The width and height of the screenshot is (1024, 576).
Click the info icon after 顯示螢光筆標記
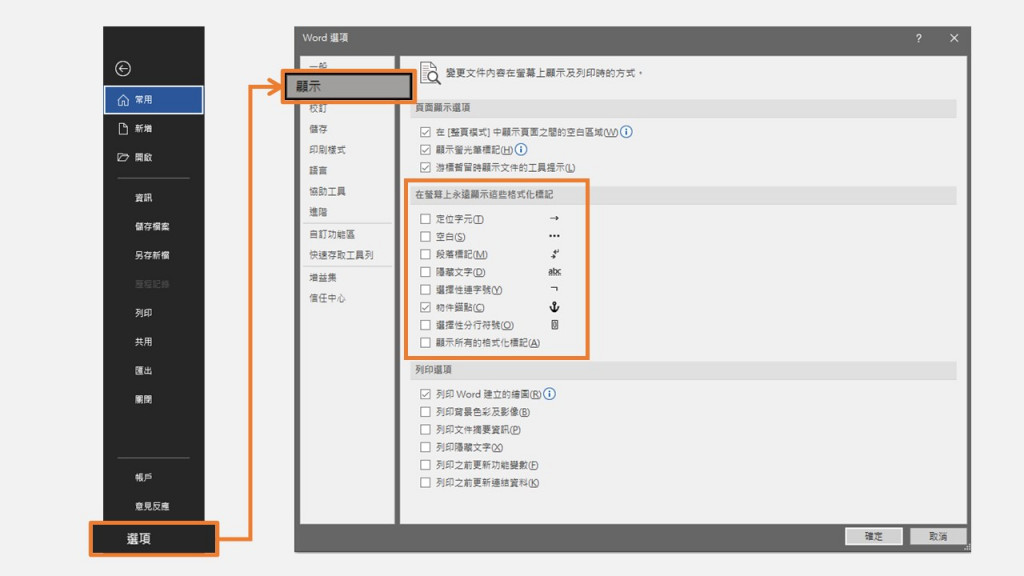coord(521,150)
